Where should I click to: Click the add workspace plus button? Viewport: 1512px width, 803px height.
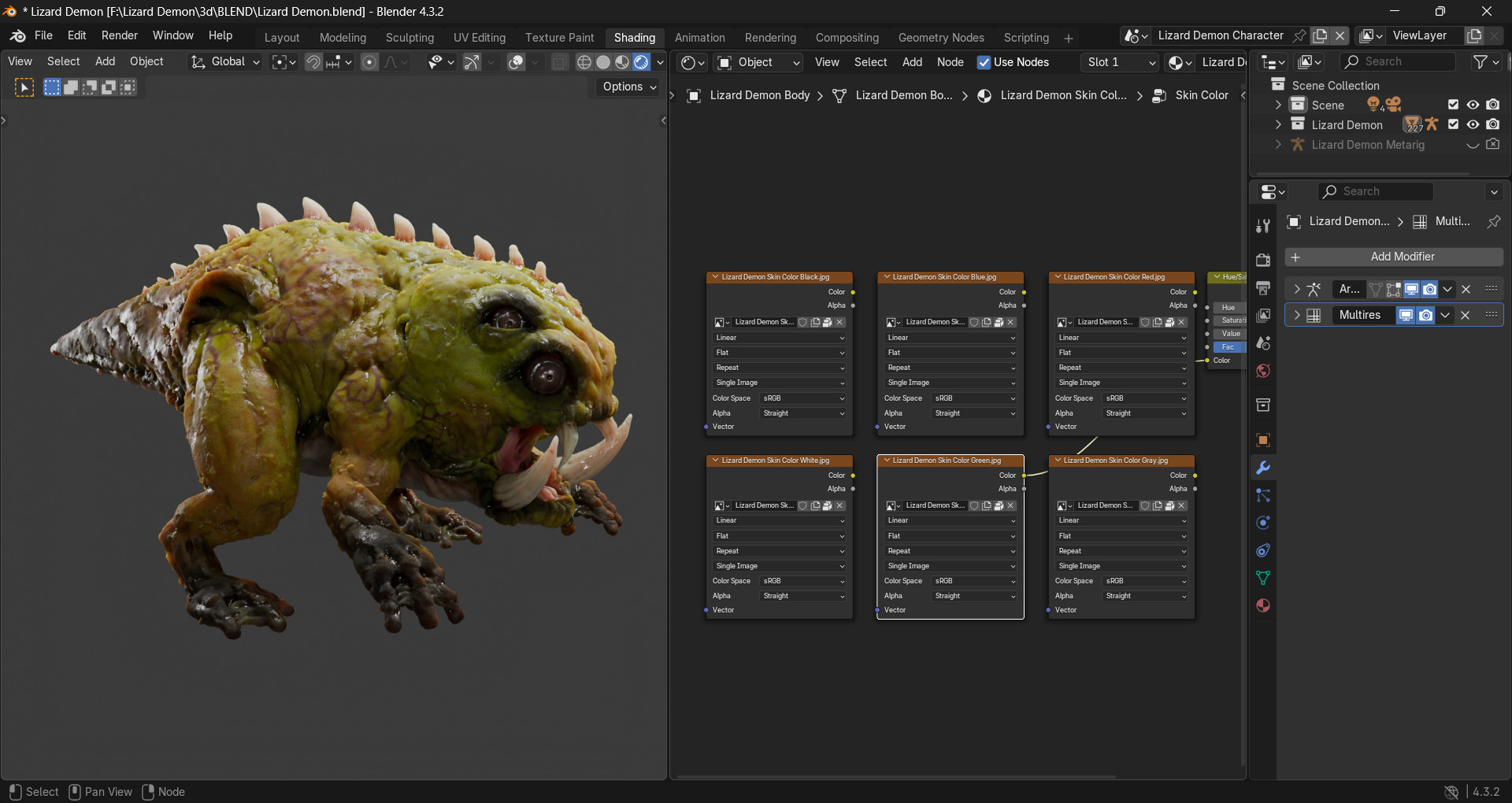click(1069, 38)
